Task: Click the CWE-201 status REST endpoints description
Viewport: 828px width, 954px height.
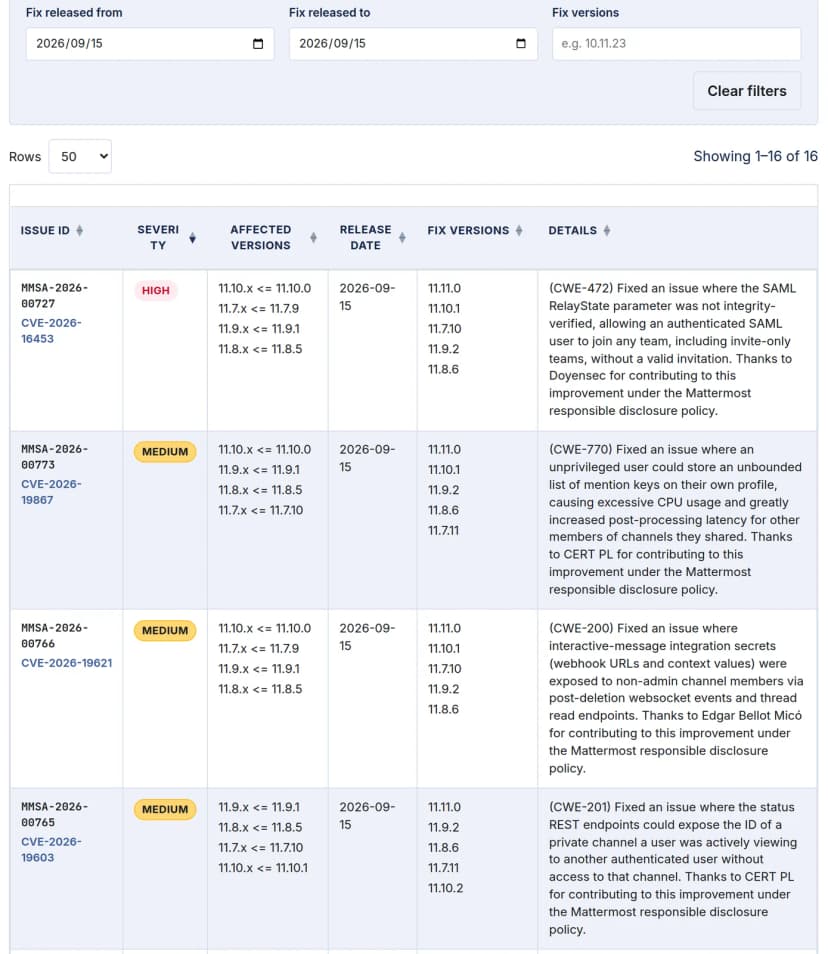Action: click(672, 868)
